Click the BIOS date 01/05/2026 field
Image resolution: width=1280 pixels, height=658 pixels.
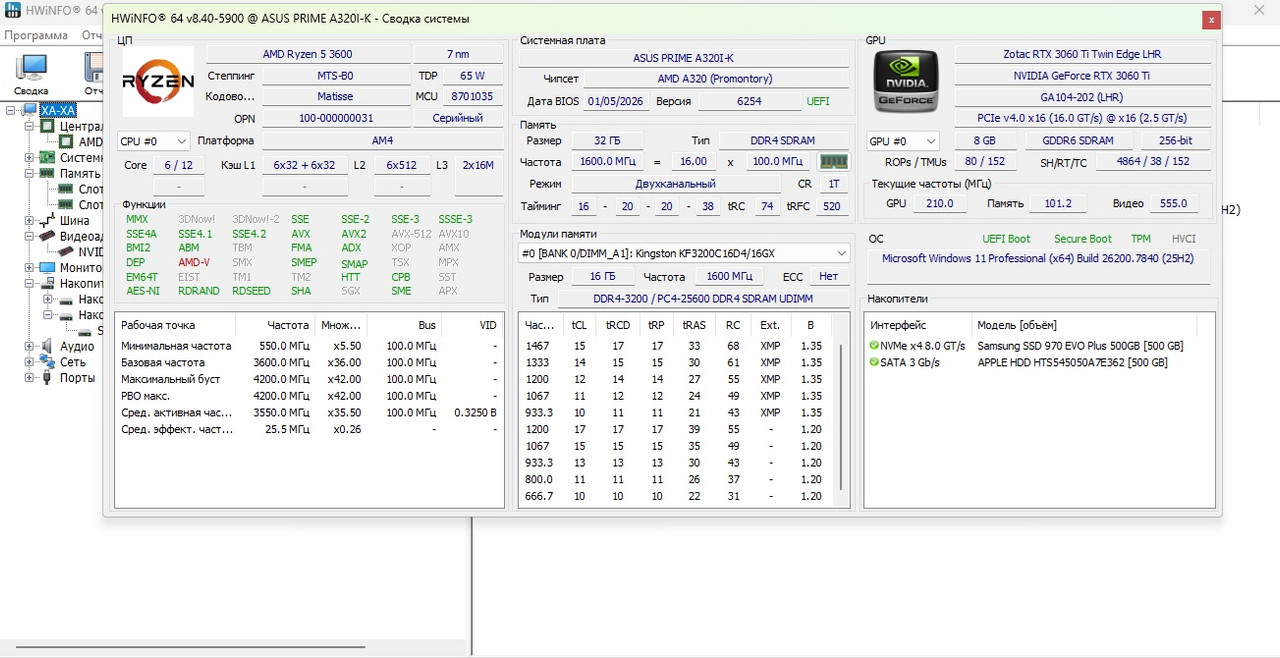(x=616, y=101)
